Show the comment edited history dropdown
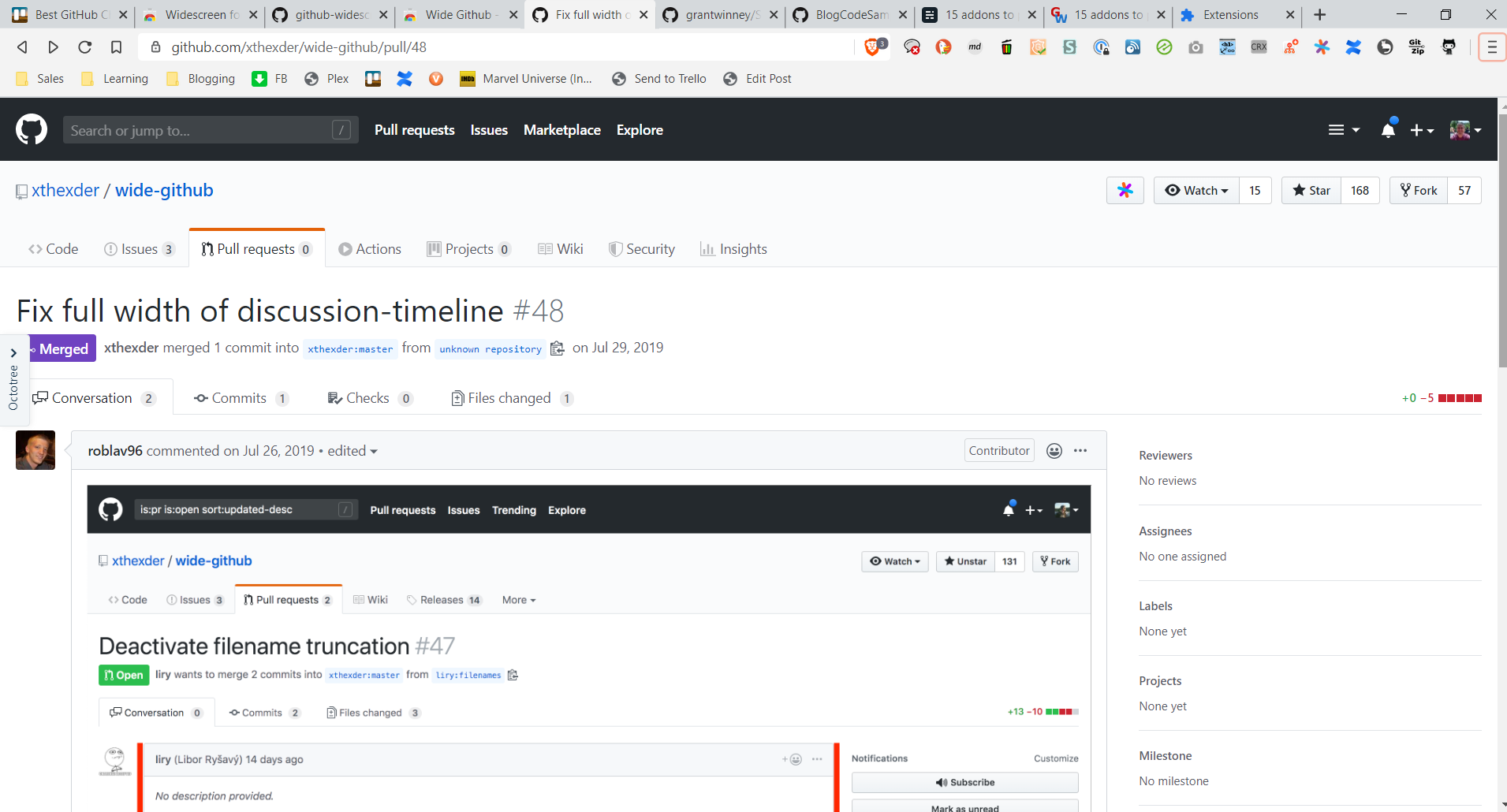This screenshot has height=812, width=1507. (353, 451)
